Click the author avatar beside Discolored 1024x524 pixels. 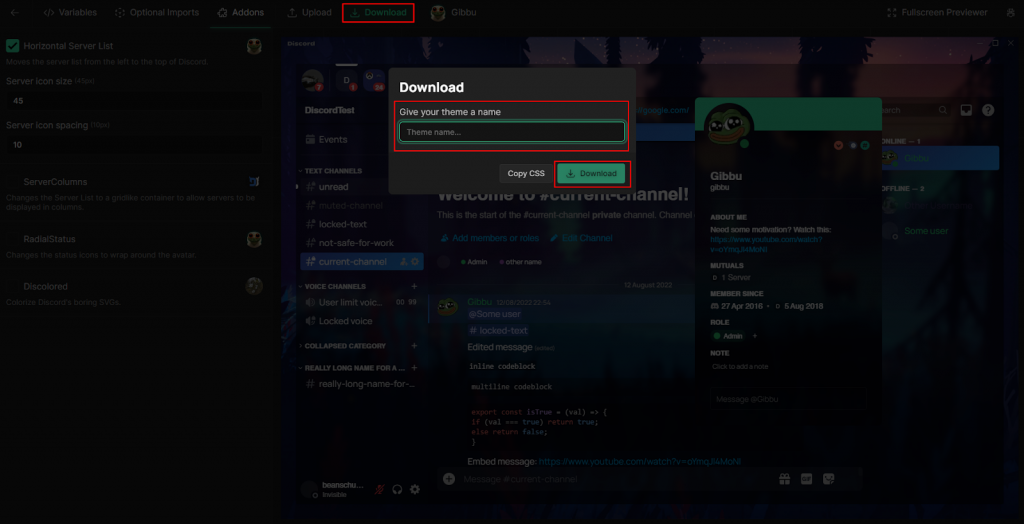(x=255, y=286)
